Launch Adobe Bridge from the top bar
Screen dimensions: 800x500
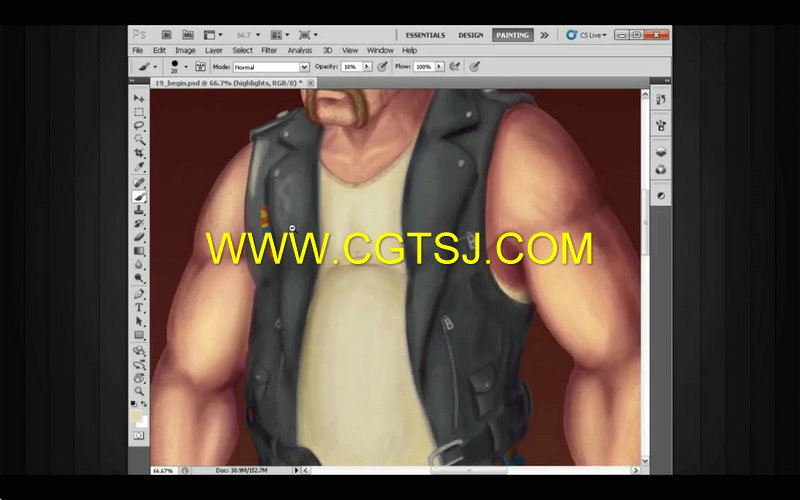166,35
